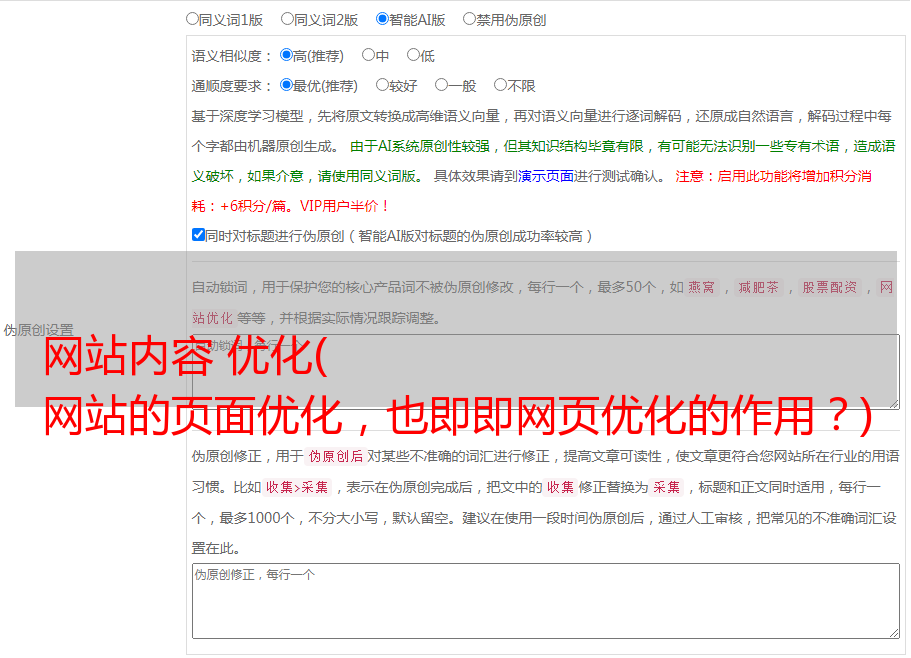Set 通顺度要求 to 较好
The height and width of the screenshot is (658, 911).
pos(382,85)
